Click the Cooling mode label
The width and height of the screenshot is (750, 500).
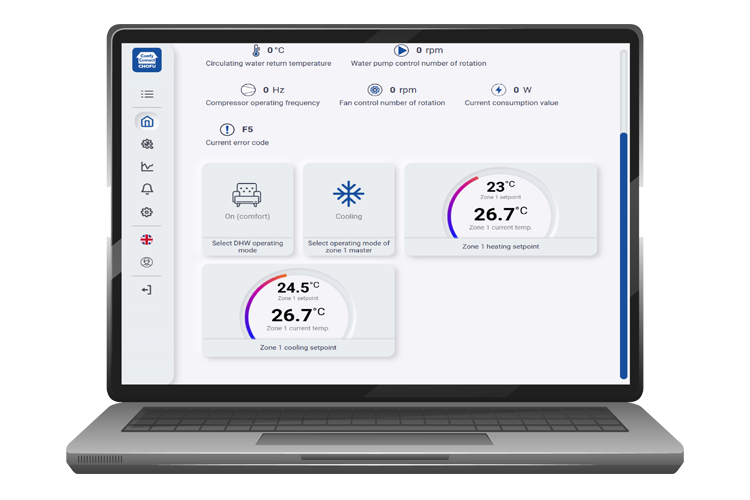point(349,217)
